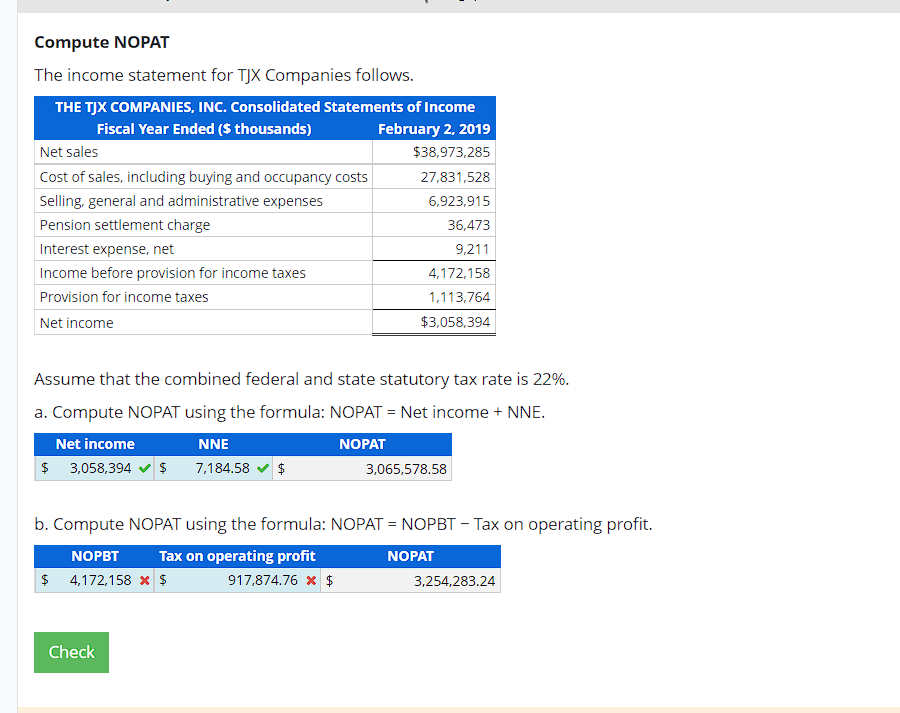Edit the NOPBT input 4,172,158
Image resolution: width=900 pixels, height=713 pixels.
(94, 580)
